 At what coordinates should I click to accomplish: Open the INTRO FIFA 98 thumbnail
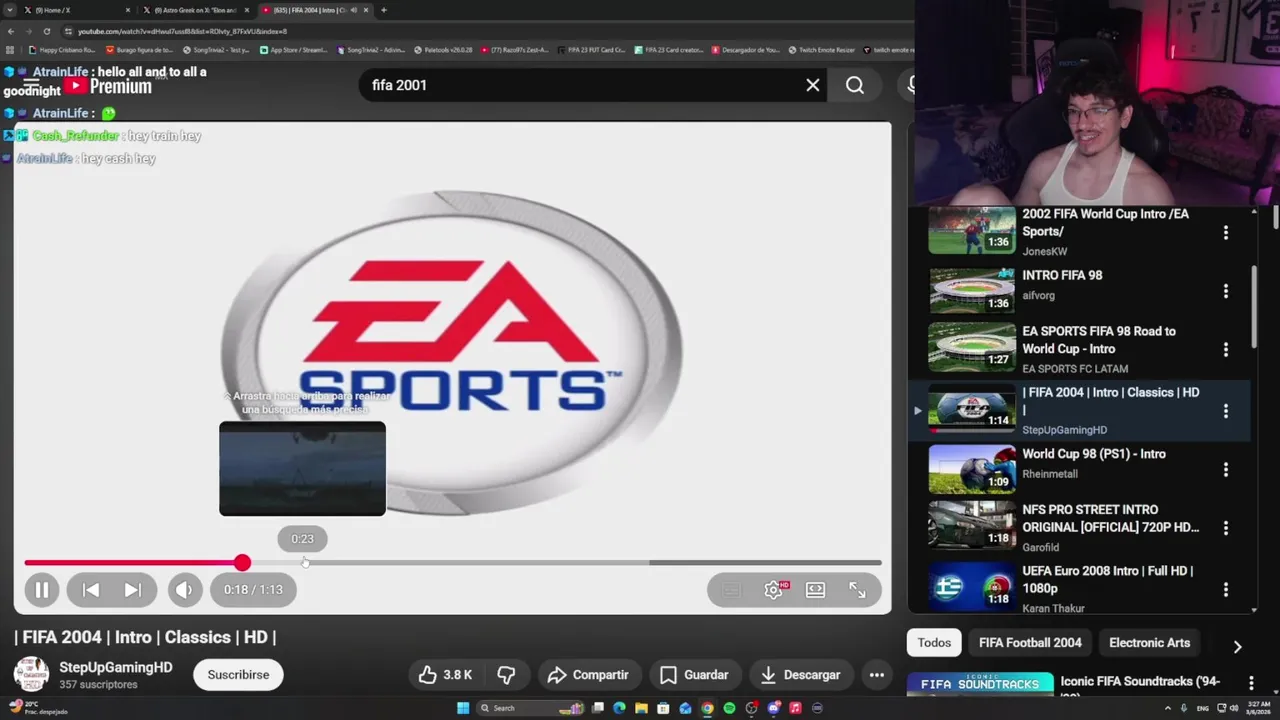click(972, 289)
